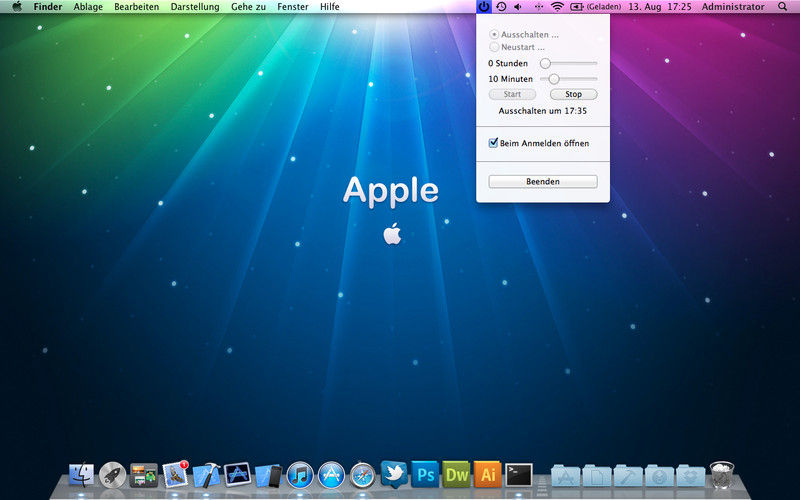Open the Ablage menu
The image size is (800, 500).
(x=88, y=7)
